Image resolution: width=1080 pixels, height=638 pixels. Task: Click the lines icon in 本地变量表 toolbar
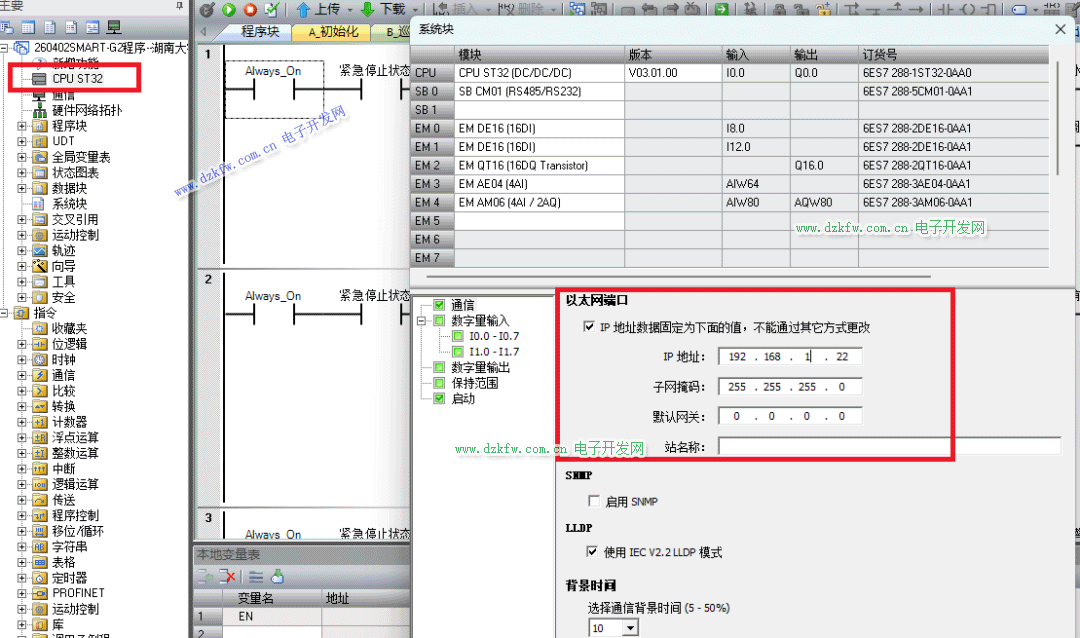[x=256, y=577]
